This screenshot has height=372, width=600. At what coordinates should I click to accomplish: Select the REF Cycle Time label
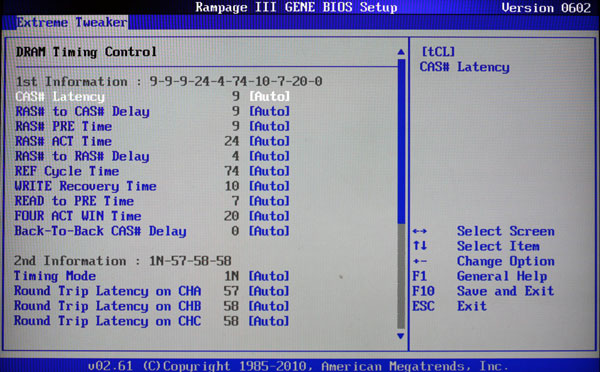point(67,171)
